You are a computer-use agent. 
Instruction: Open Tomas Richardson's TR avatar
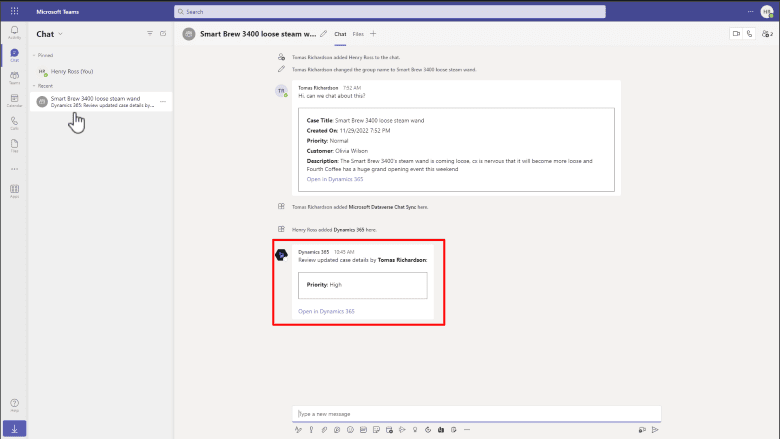tap(281, 91)
